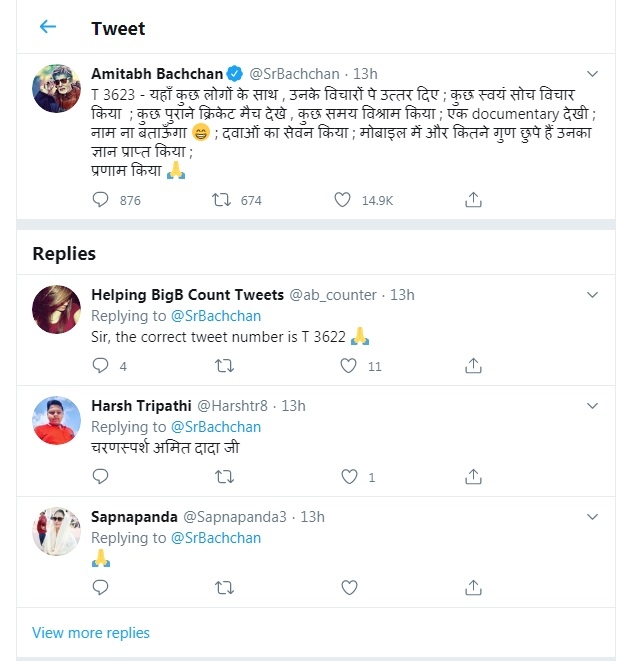
Task: Go back using the arrow icon
Action: click(48, 27)
